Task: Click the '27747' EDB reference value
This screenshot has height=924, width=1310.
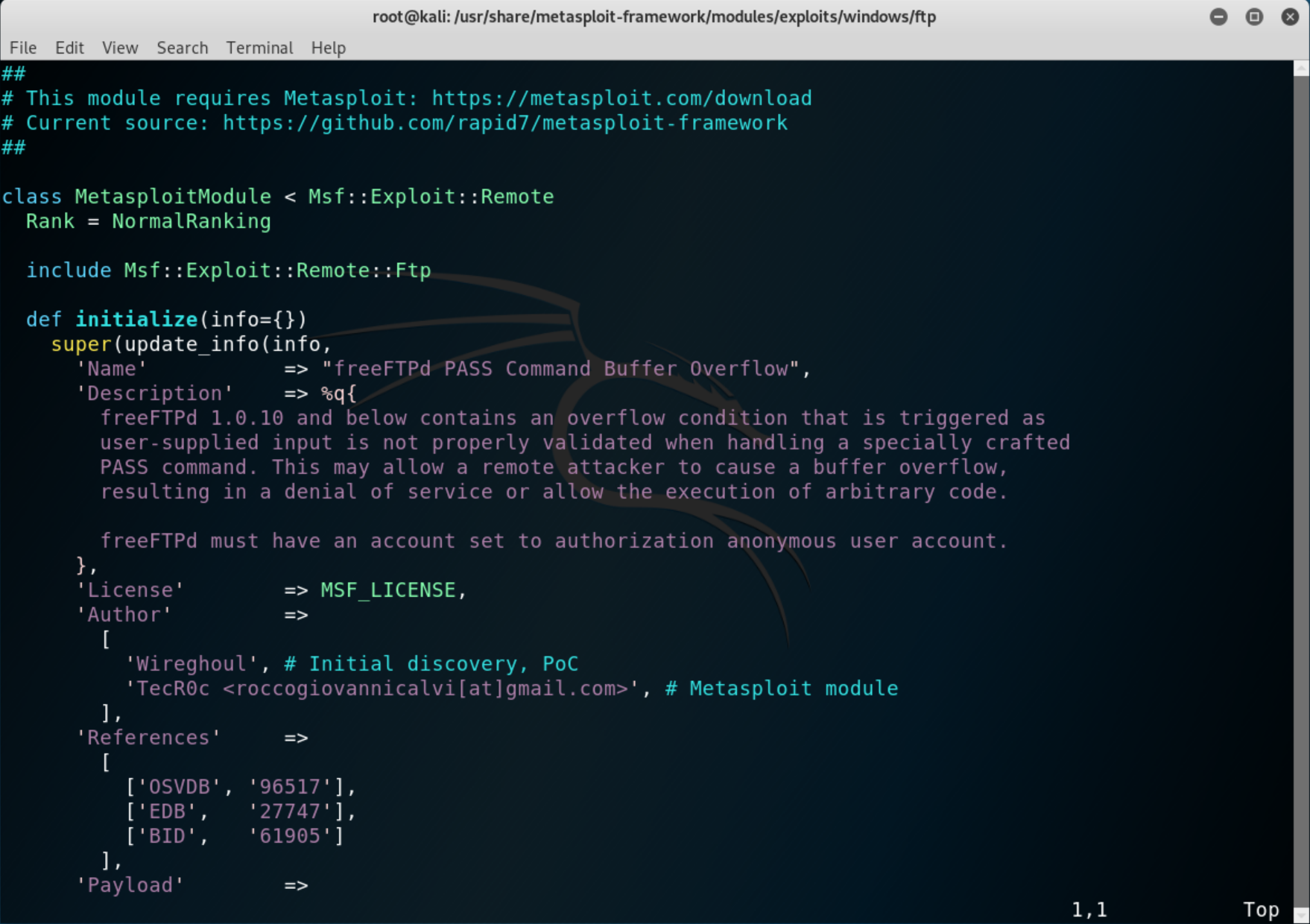Action: (290, 811)
